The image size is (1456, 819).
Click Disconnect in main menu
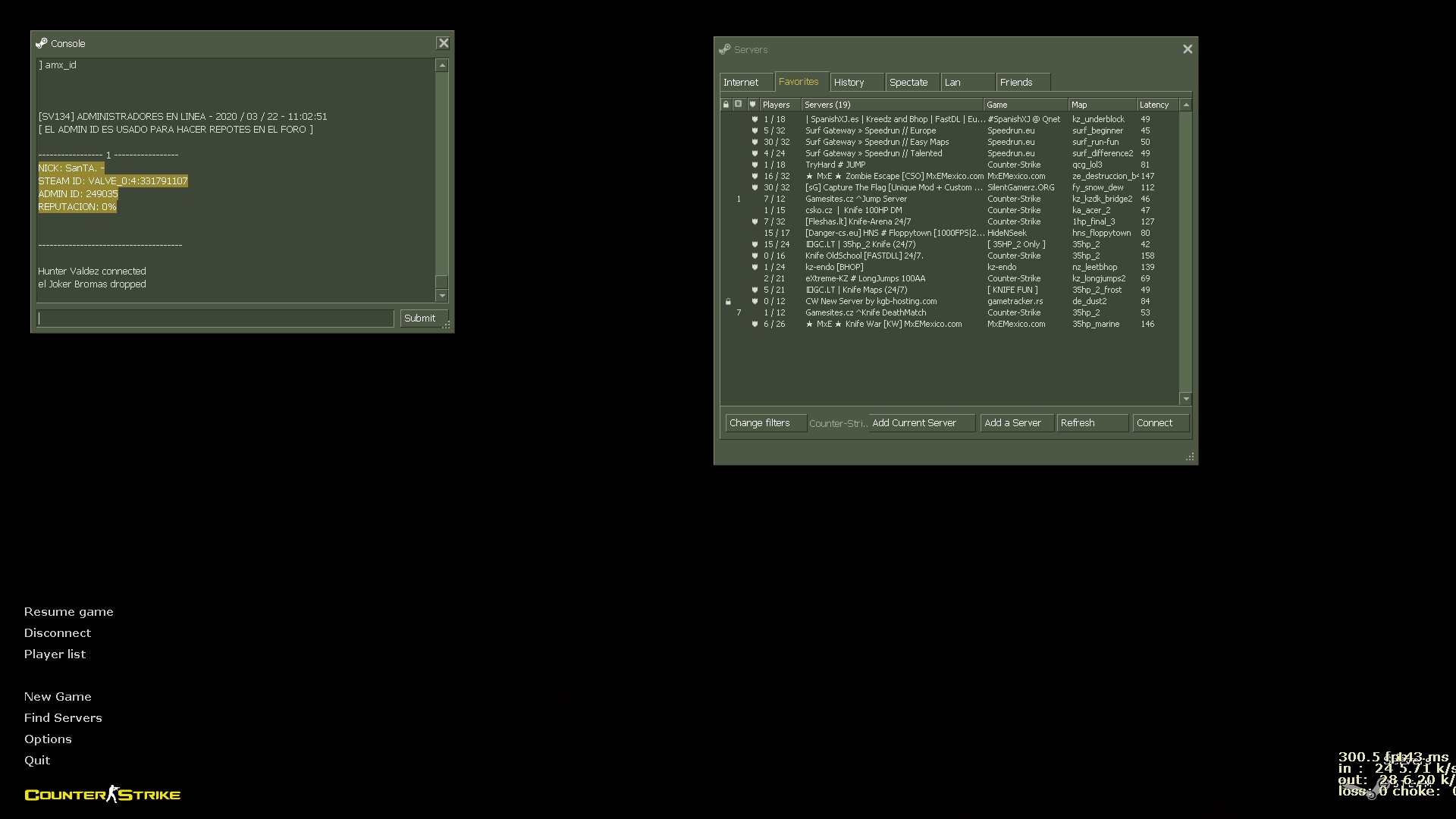pos(58,633)
